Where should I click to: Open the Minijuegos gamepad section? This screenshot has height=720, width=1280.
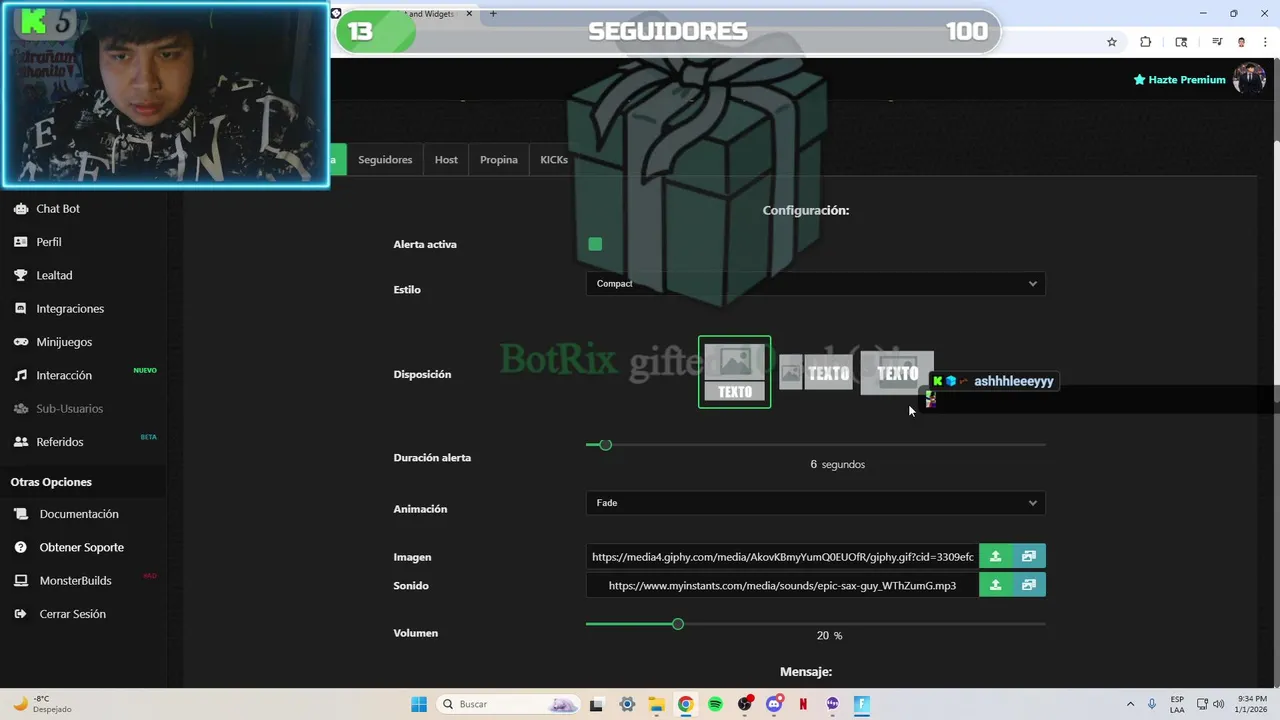64,342
